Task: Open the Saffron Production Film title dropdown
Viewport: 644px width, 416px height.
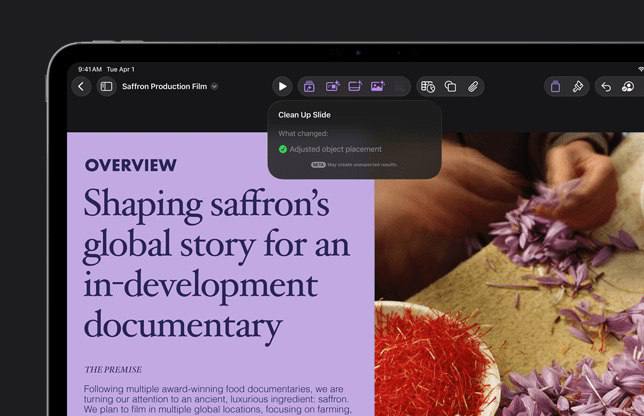Action: (x=170, y=87)
